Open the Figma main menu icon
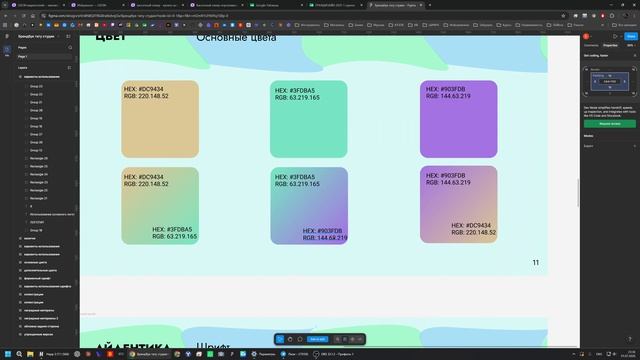 point(7,36)
